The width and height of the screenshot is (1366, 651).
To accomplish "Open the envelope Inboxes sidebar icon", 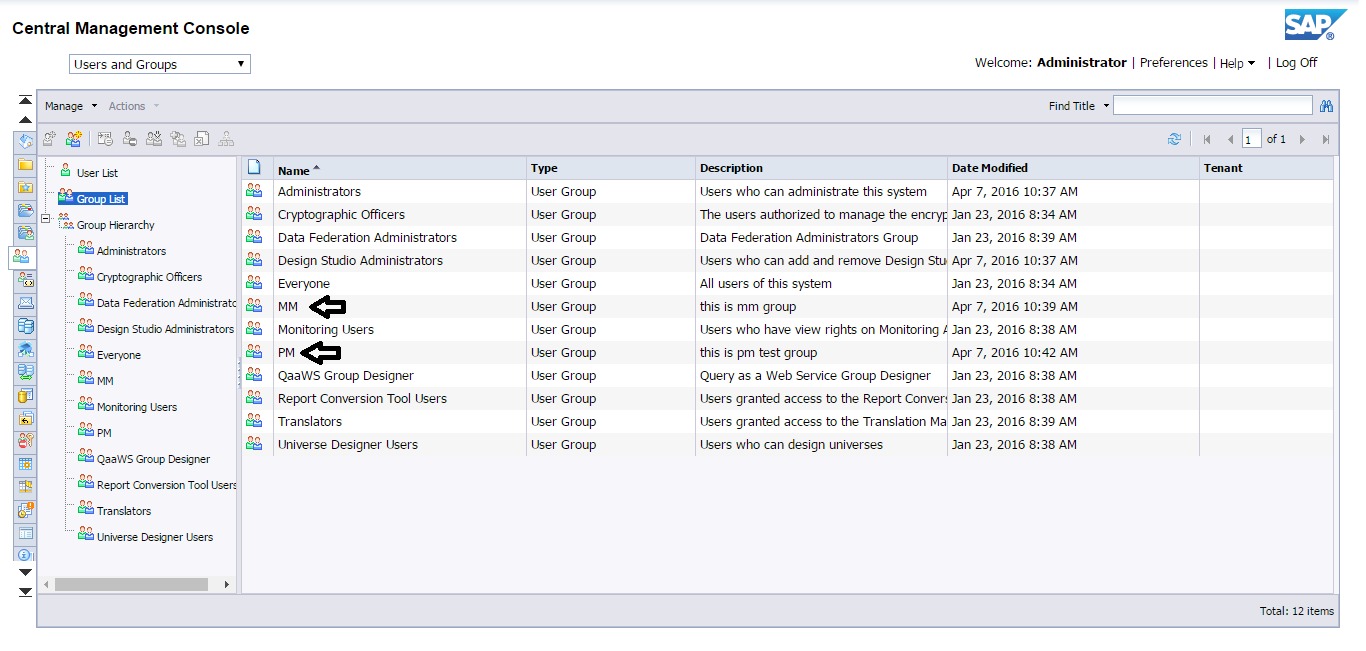I will pyautogui.click(x=25, y=302).
